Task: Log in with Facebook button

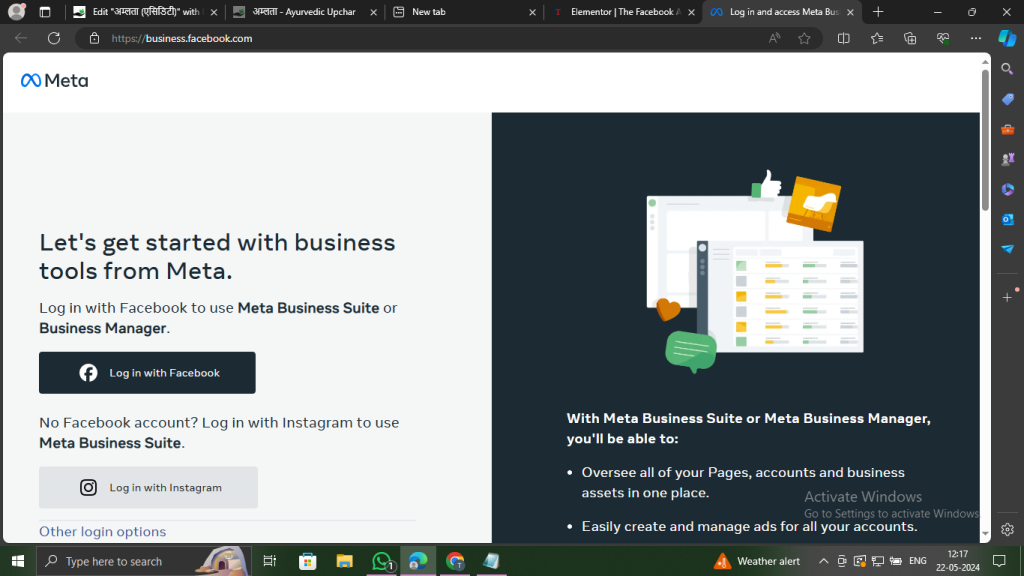Action: pyautogui.click(x=147, y=373)
